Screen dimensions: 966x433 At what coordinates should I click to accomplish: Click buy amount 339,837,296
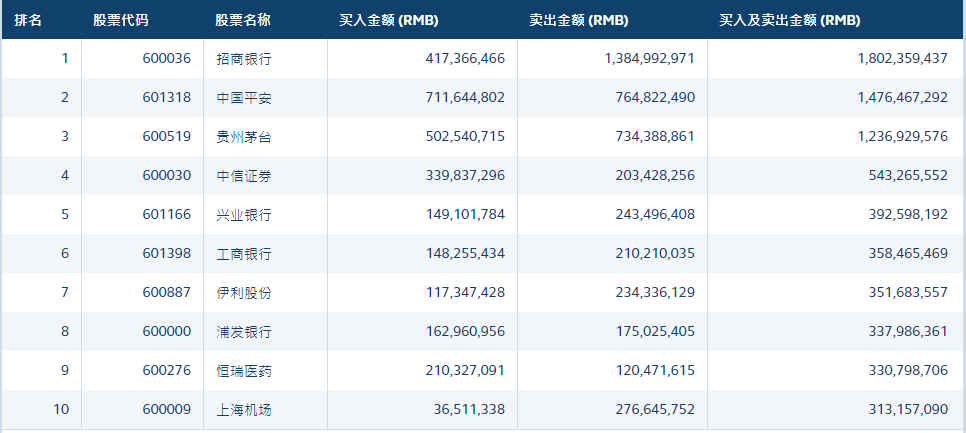coord(465,176)
